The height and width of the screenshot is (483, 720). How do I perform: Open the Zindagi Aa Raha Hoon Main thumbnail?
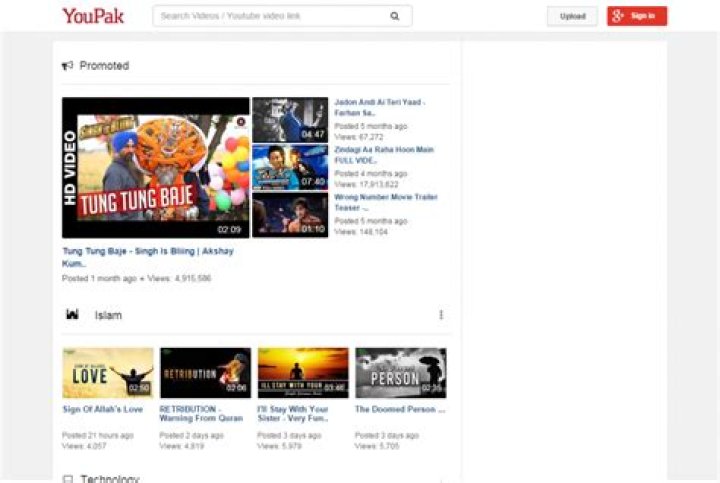(290, 168)
